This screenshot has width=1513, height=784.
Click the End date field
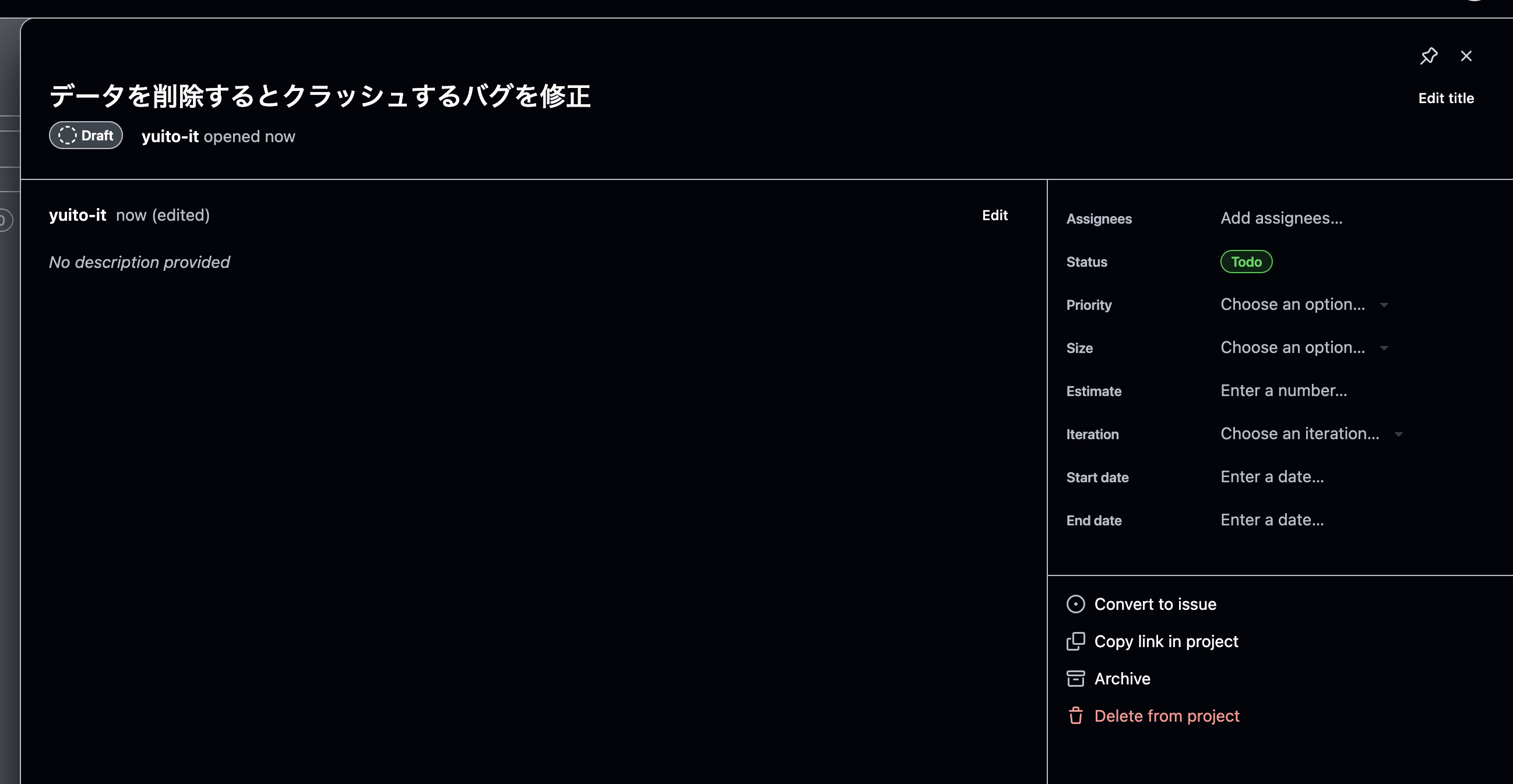pyautogui.click(x=1272, y=520)
